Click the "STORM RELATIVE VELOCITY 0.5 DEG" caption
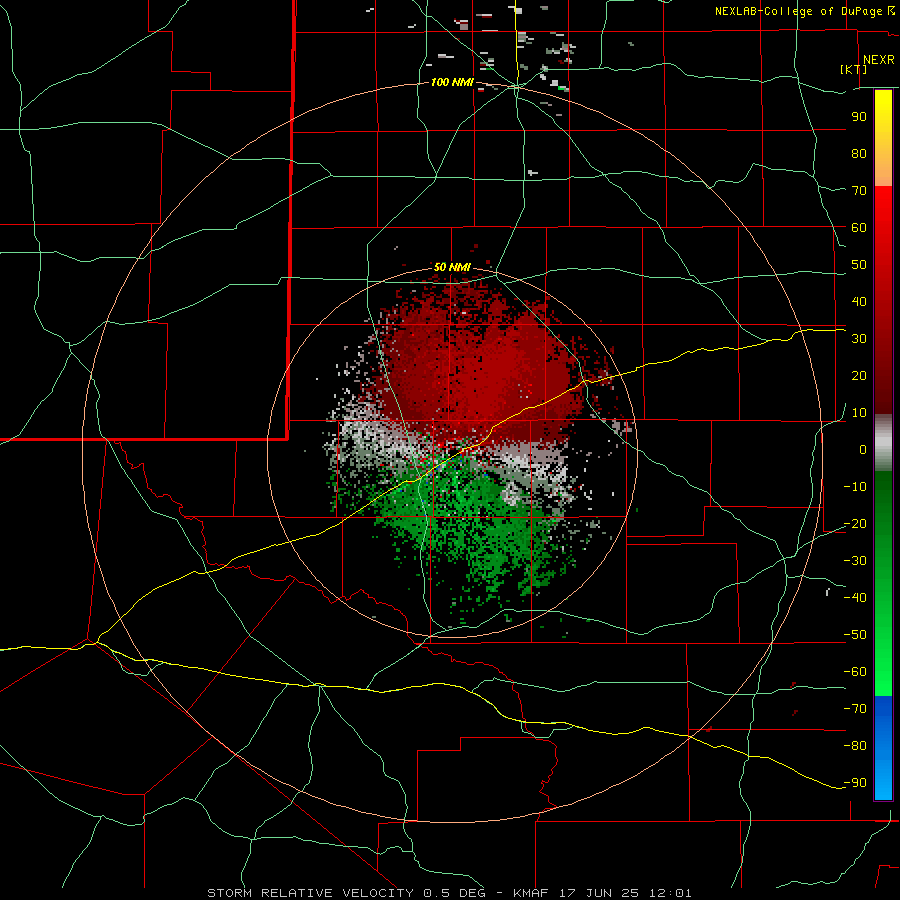Viewport: 900px width, 900px height. click(346, 893)
